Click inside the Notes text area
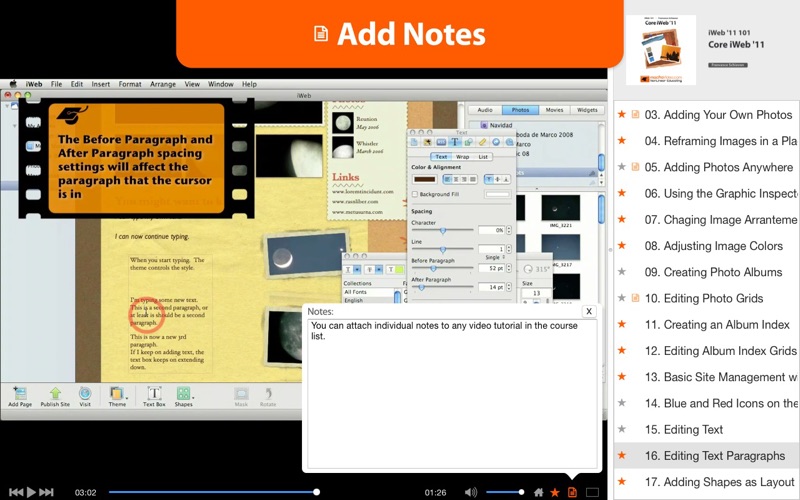Viewport: 800px width, 500px height. [x=452, y=394]
